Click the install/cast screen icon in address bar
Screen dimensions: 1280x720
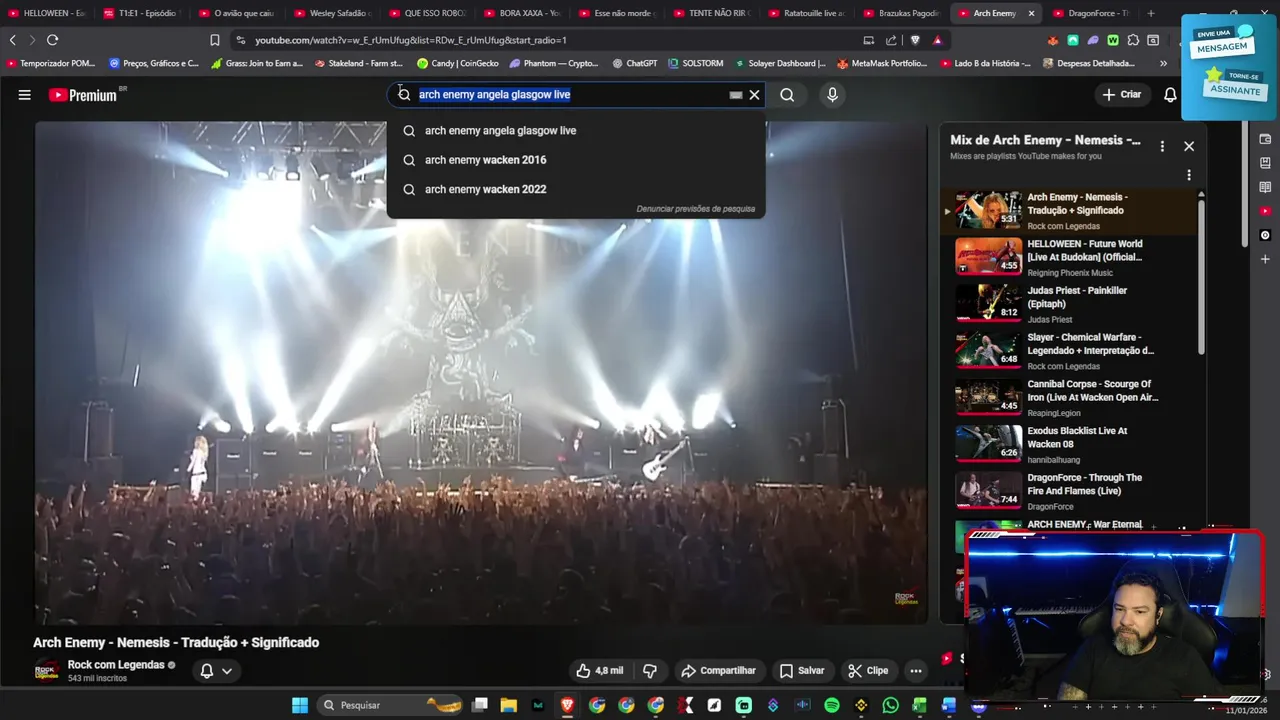(x=868, y=40)
